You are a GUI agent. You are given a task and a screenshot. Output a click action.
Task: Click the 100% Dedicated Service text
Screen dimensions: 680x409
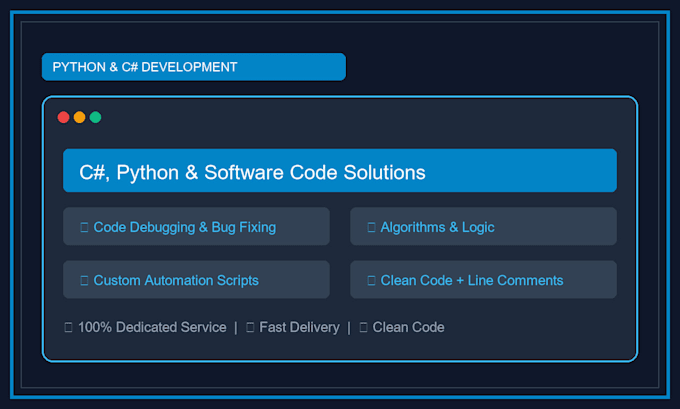[x=152, y=327]
